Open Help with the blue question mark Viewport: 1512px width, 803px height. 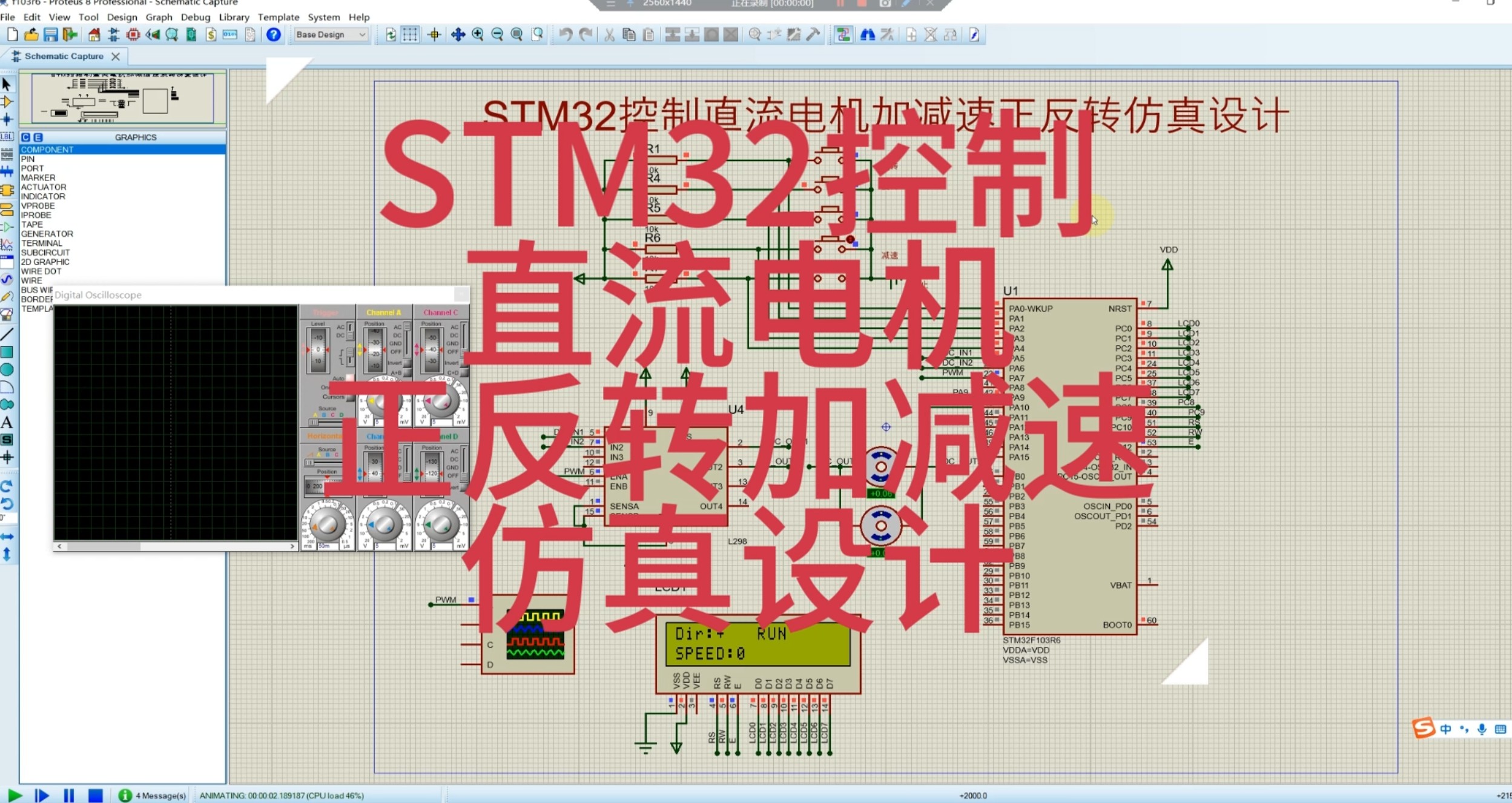(x=274, y=35)
